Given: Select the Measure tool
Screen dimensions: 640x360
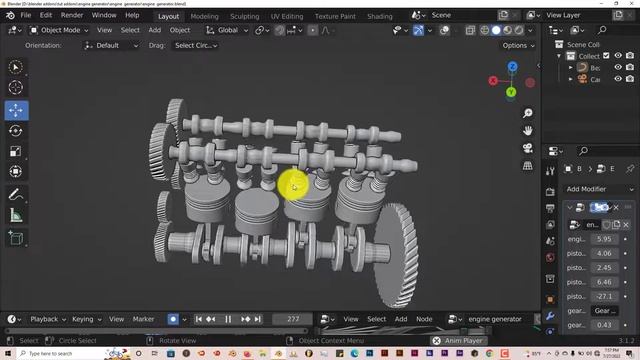Looking at the screenshot, I should click(x=16, y=216).
